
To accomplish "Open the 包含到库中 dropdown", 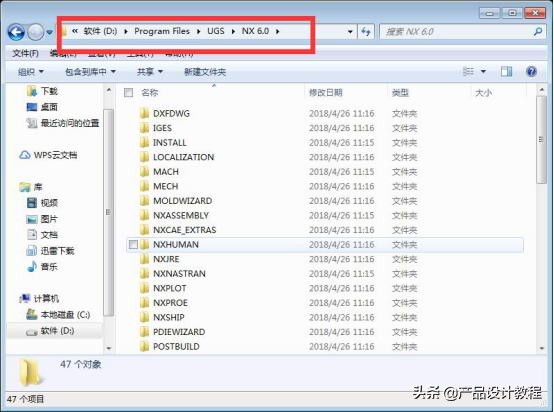I will pyautogui.click(x=90, y=72).
